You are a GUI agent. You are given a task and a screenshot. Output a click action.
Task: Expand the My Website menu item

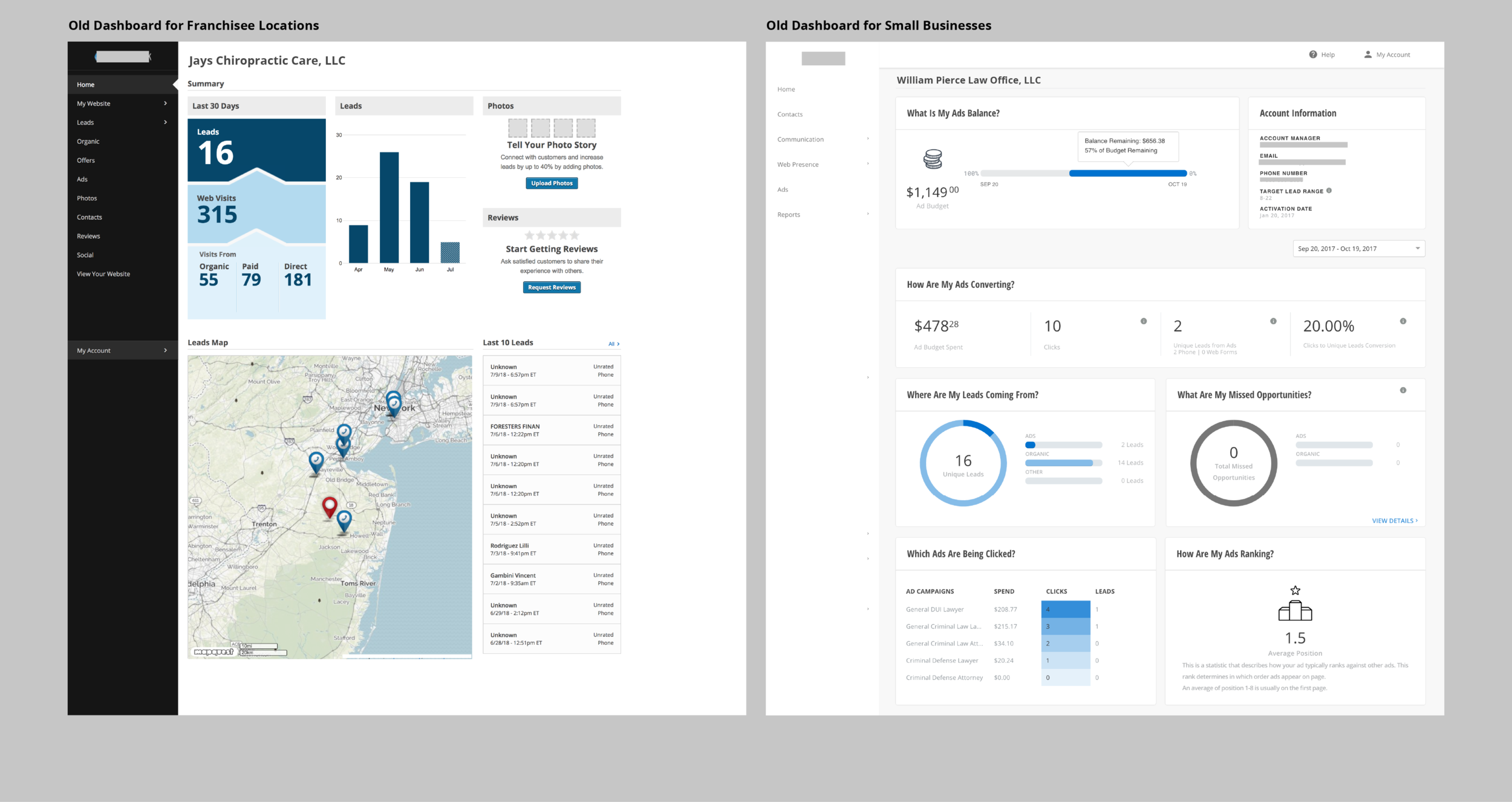[x=164, y=103]
